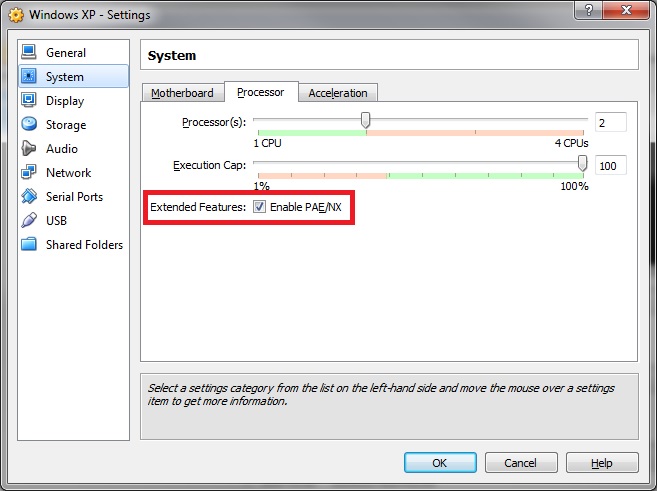Click the '100%' execution cap label

574,186
